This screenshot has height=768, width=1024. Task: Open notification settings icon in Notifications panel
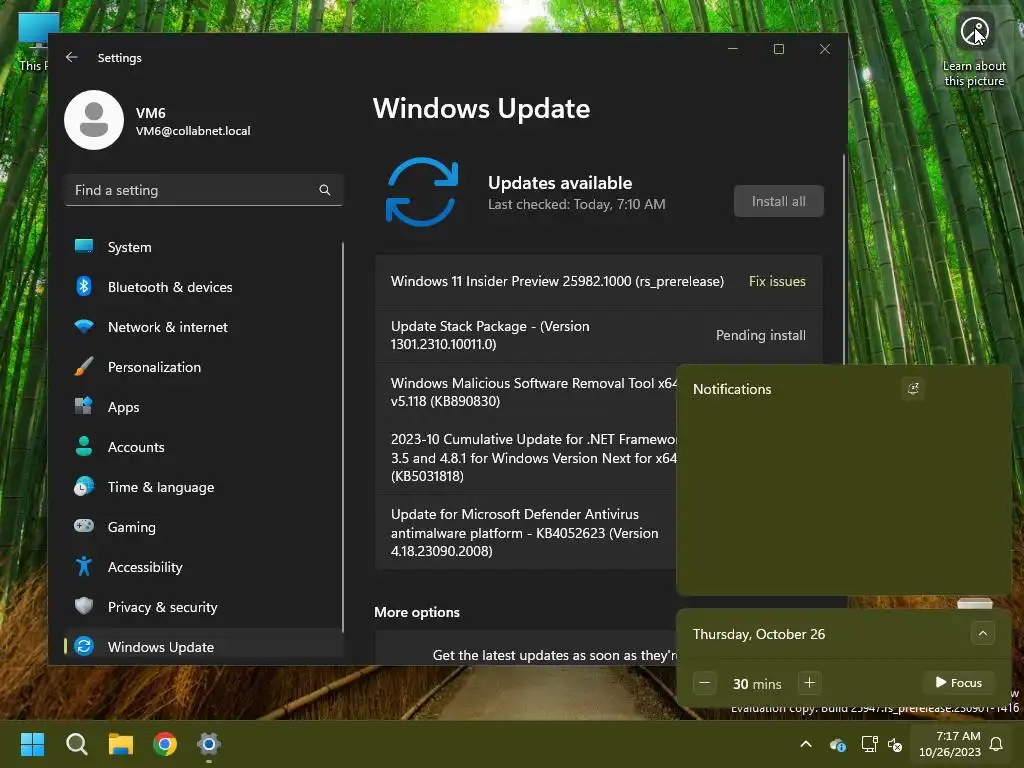click(913, 389)
